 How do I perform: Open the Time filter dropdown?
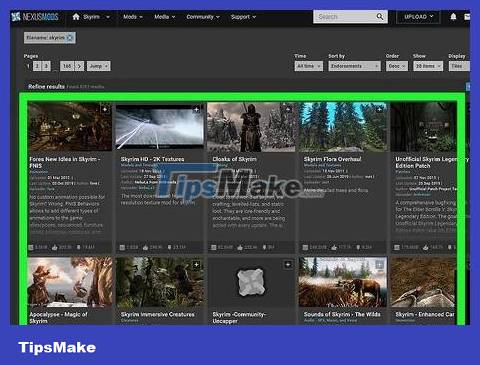[309, 66]
